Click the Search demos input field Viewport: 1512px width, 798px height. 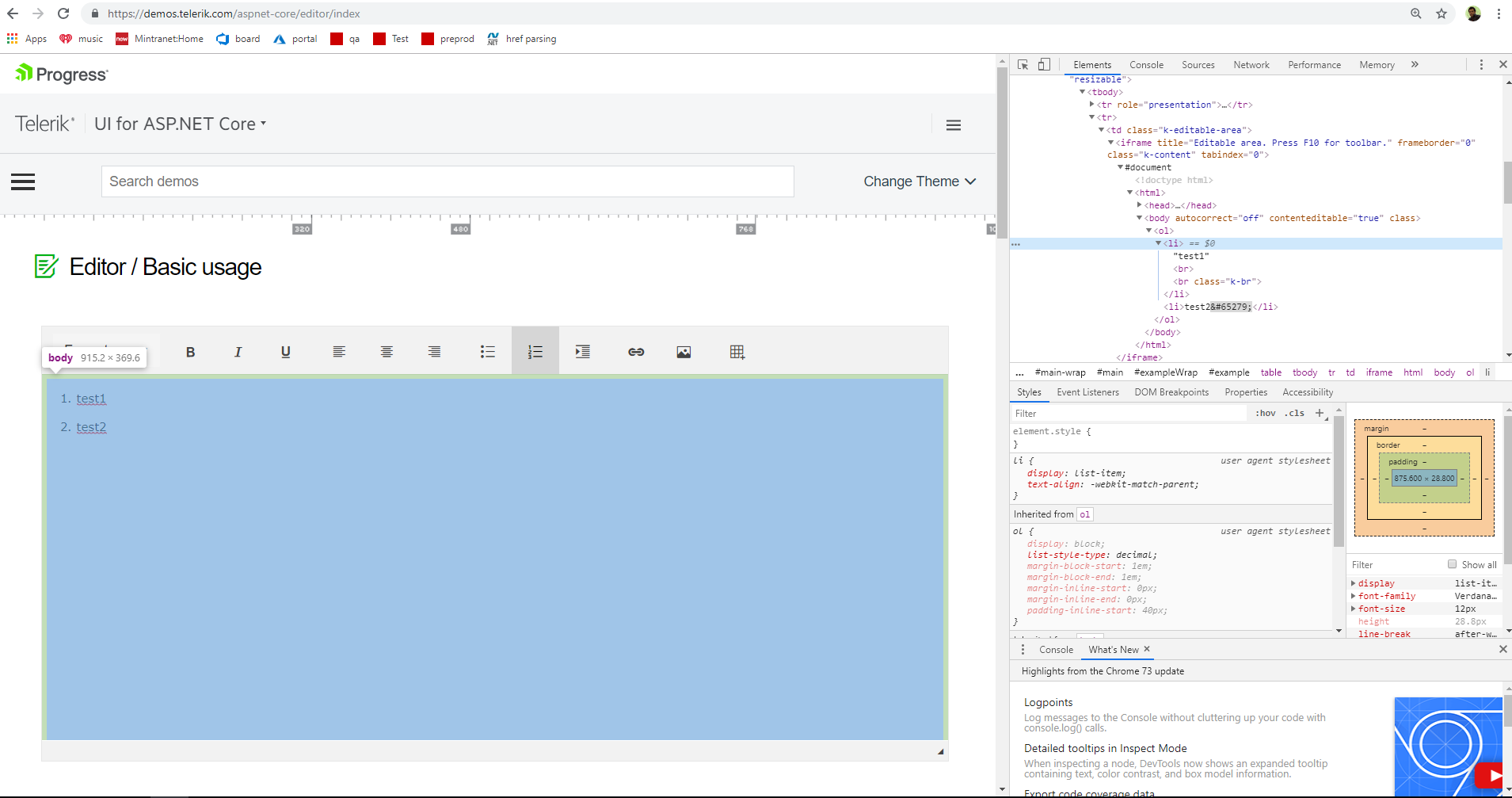point(448,181)
